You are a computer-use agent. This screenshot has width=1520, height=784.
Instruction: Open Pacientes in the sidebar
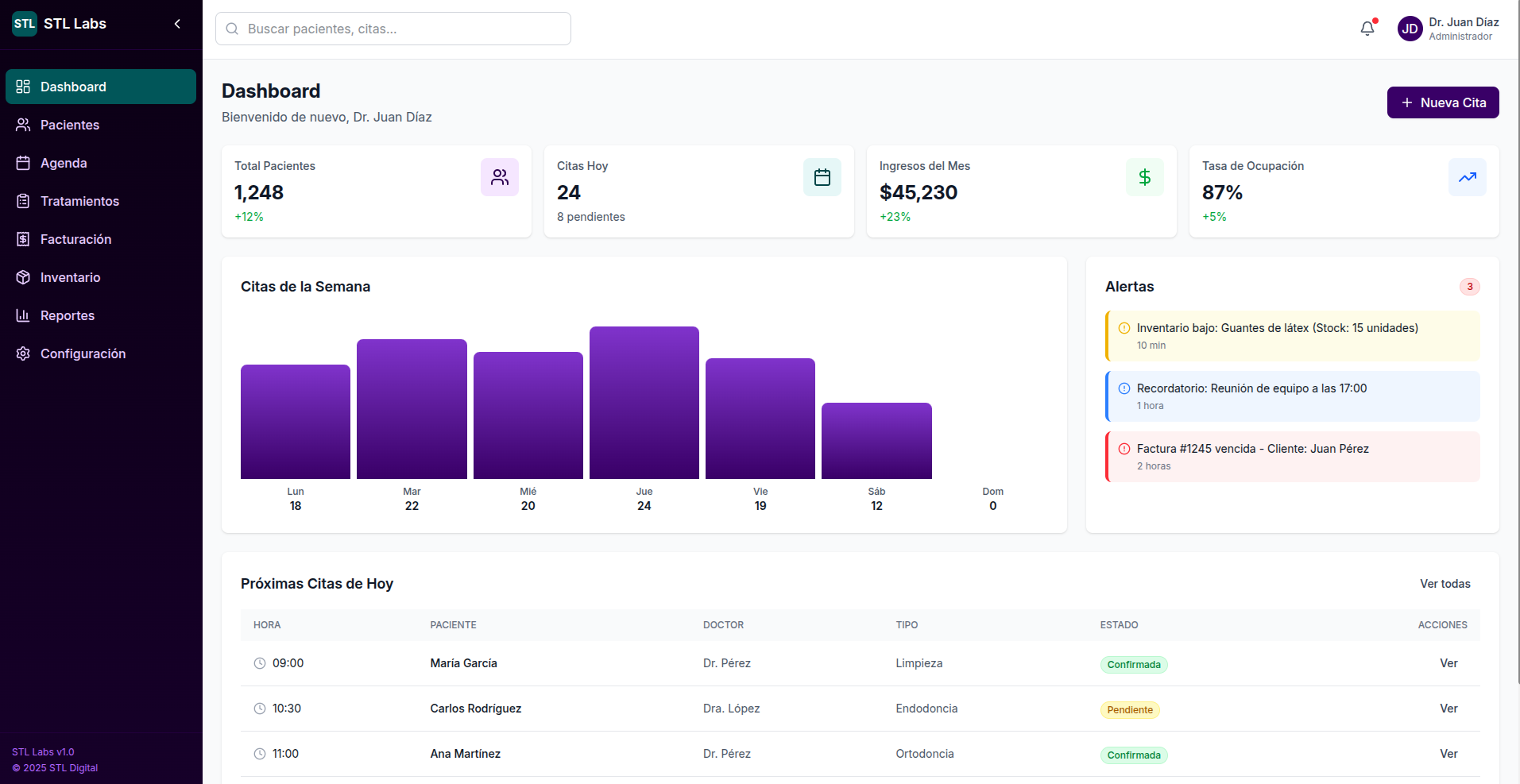click(x=70, y=125)
